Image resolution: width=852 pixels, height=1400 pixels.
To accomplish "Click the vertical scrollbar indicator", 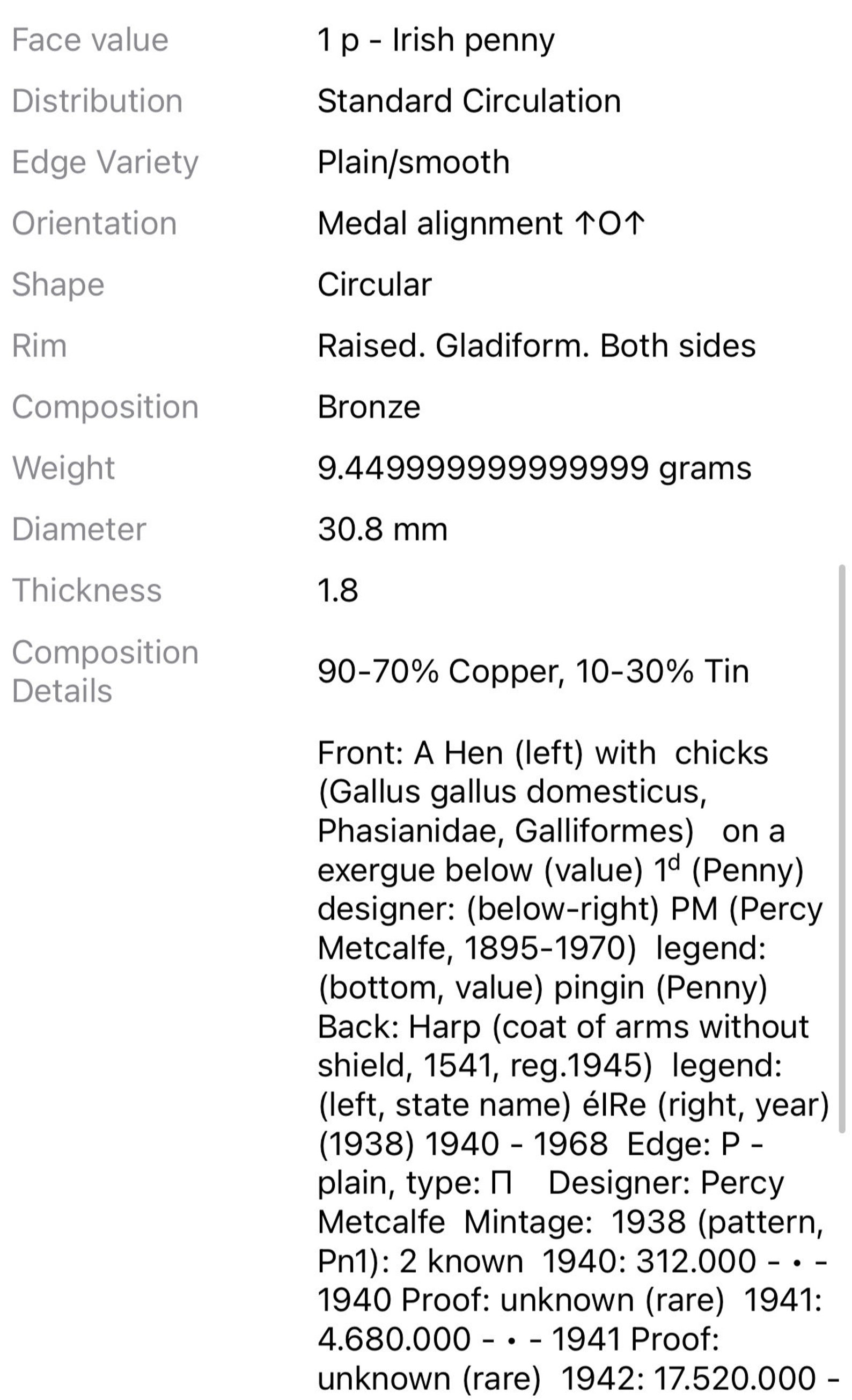I will (842, 849).
